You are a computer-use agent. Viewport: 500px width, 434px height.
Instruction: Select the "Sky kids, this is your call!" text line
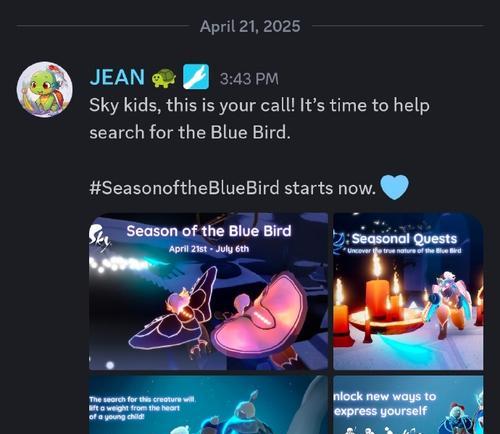(x=259, y=106)
